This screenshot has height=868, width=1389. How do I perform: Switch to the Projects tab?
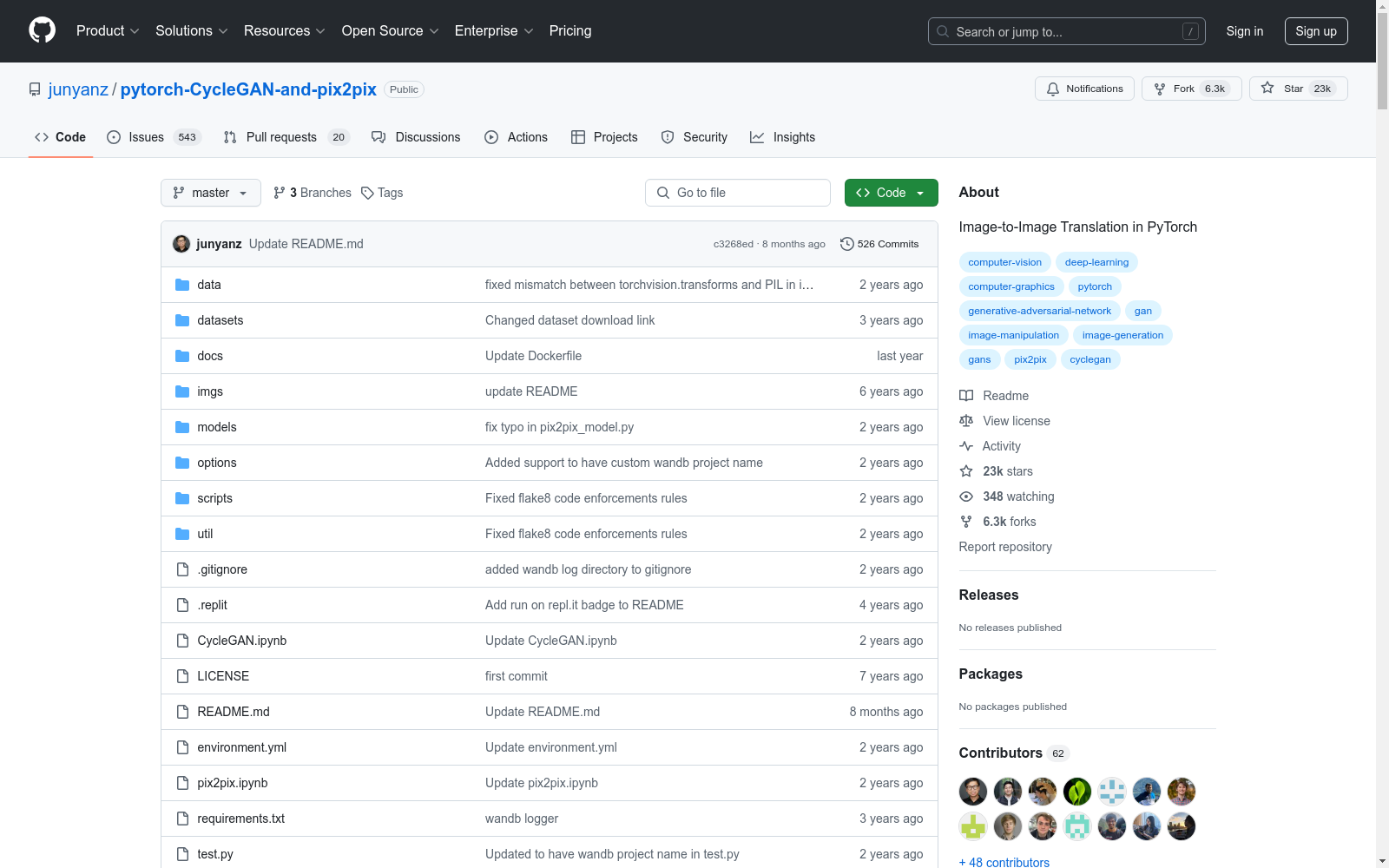[604, 137]
